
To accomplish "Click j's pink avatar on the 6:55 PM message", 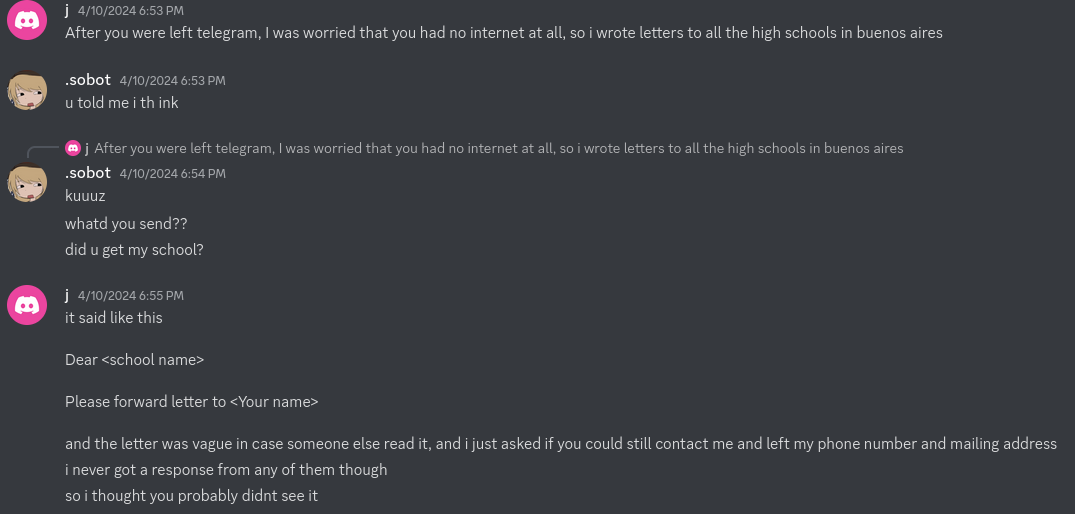I will pos(27,305).
